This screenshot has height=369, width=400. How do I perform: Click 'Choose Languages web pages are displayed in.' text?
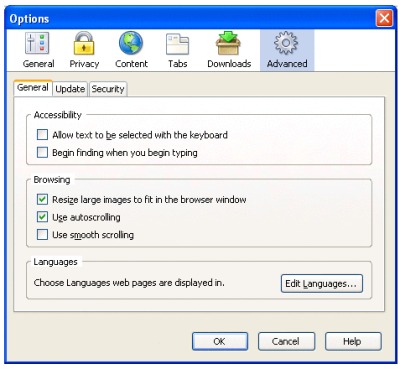pyautogui.click(x=129, y=283)
